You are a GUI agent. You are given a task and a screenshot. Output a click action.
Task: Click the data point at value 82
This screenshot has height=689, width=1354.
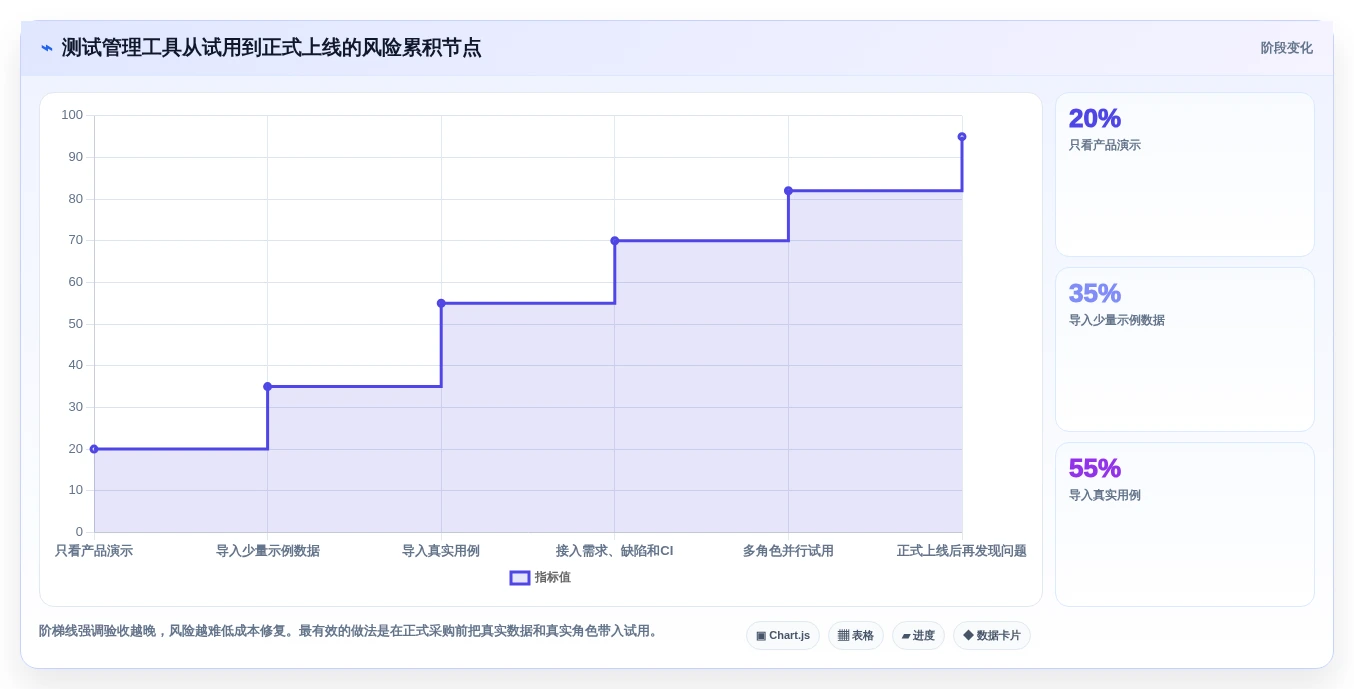coord(788,190)
